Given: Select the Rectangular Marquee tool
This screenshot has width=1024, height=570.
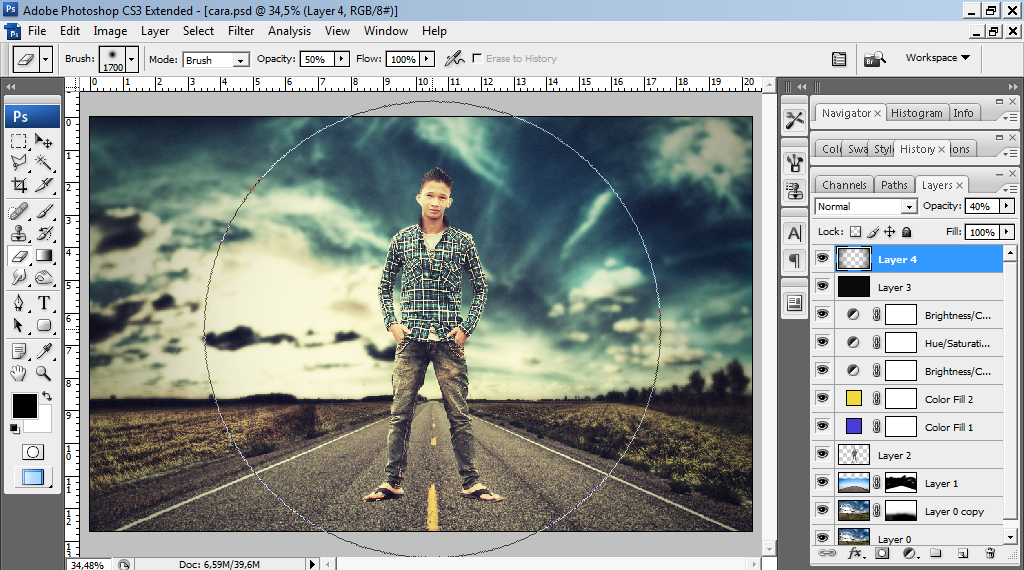Looking at the screenshot, I should click(x=19, y=141).
